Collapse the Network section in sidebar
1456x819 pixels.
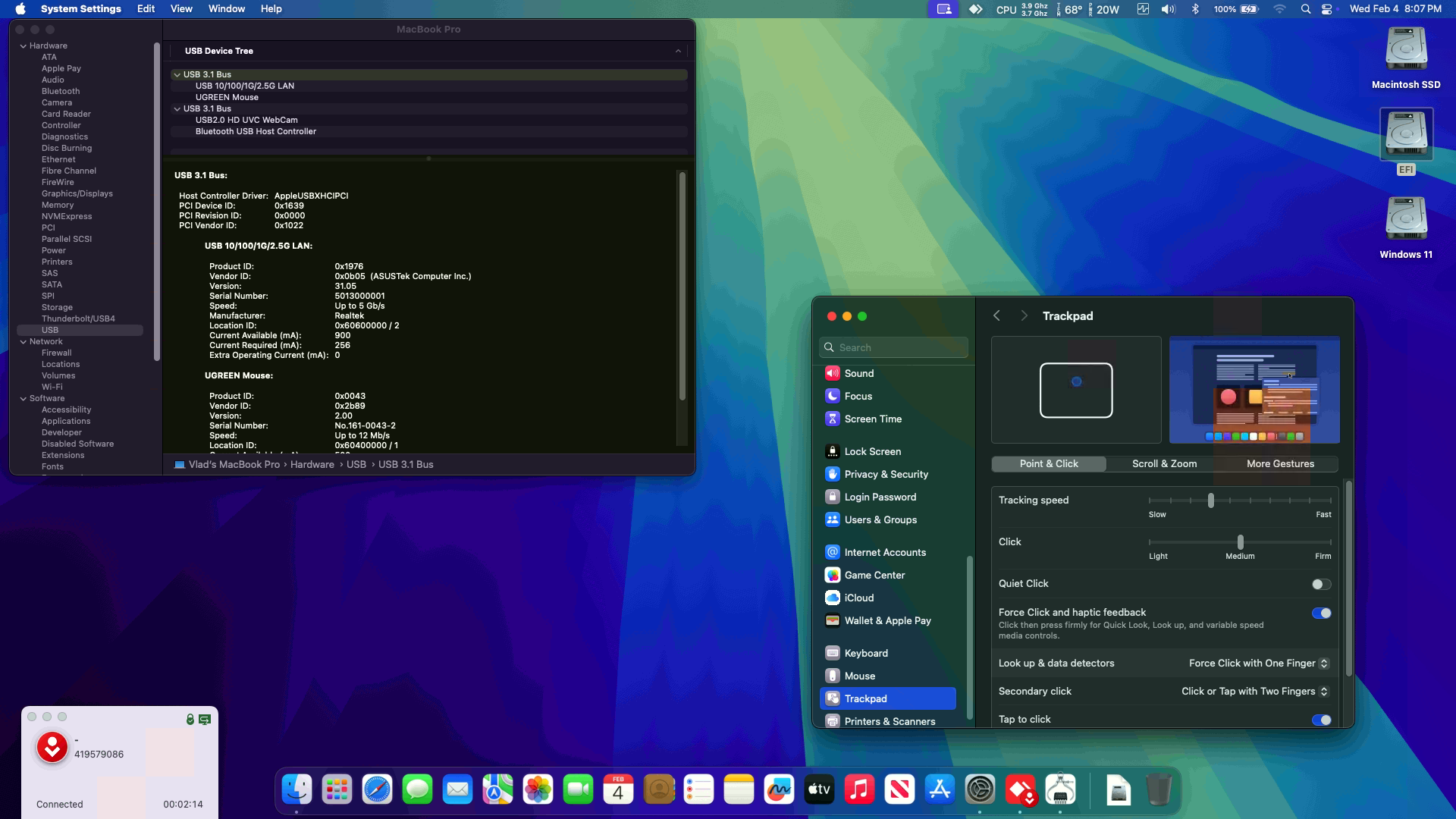pyautogui.click(x=24, y=341)
